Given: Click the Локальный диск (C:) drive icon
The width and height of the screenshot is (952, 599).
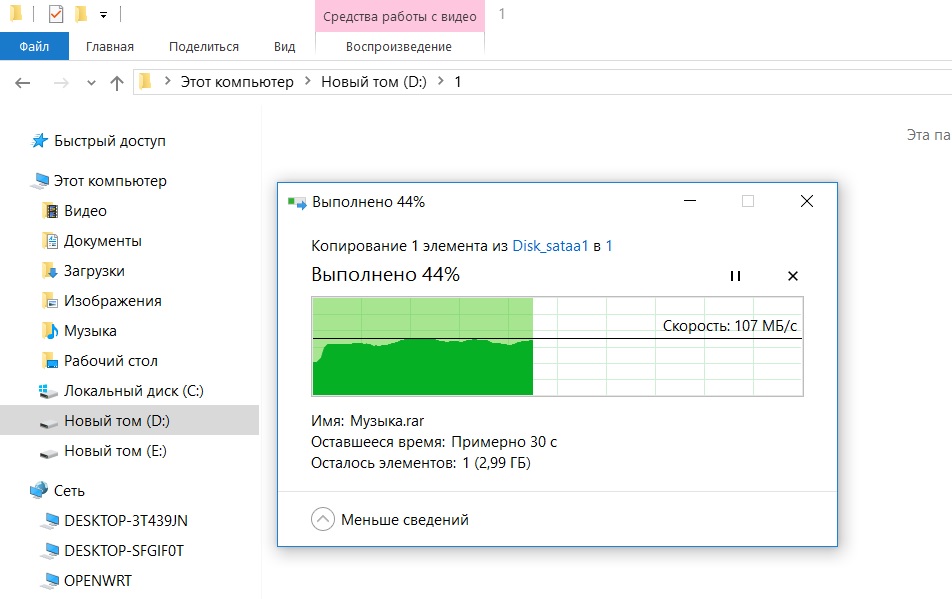Looking at the screenshot, I should pos(48,391).
